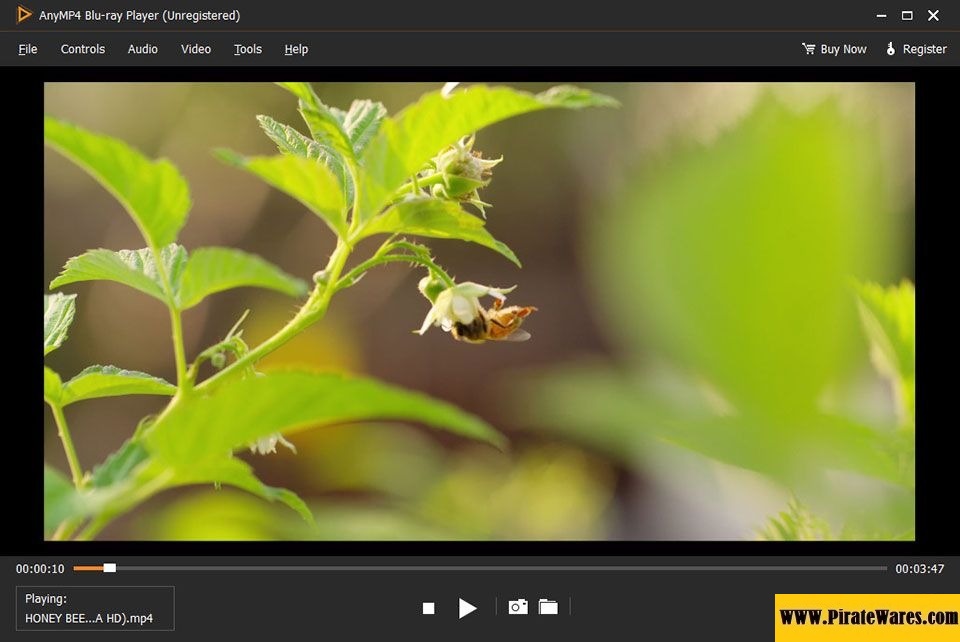Click the bee in the video frame
Screen dimensions: 960x642
[x=495, y=323]
